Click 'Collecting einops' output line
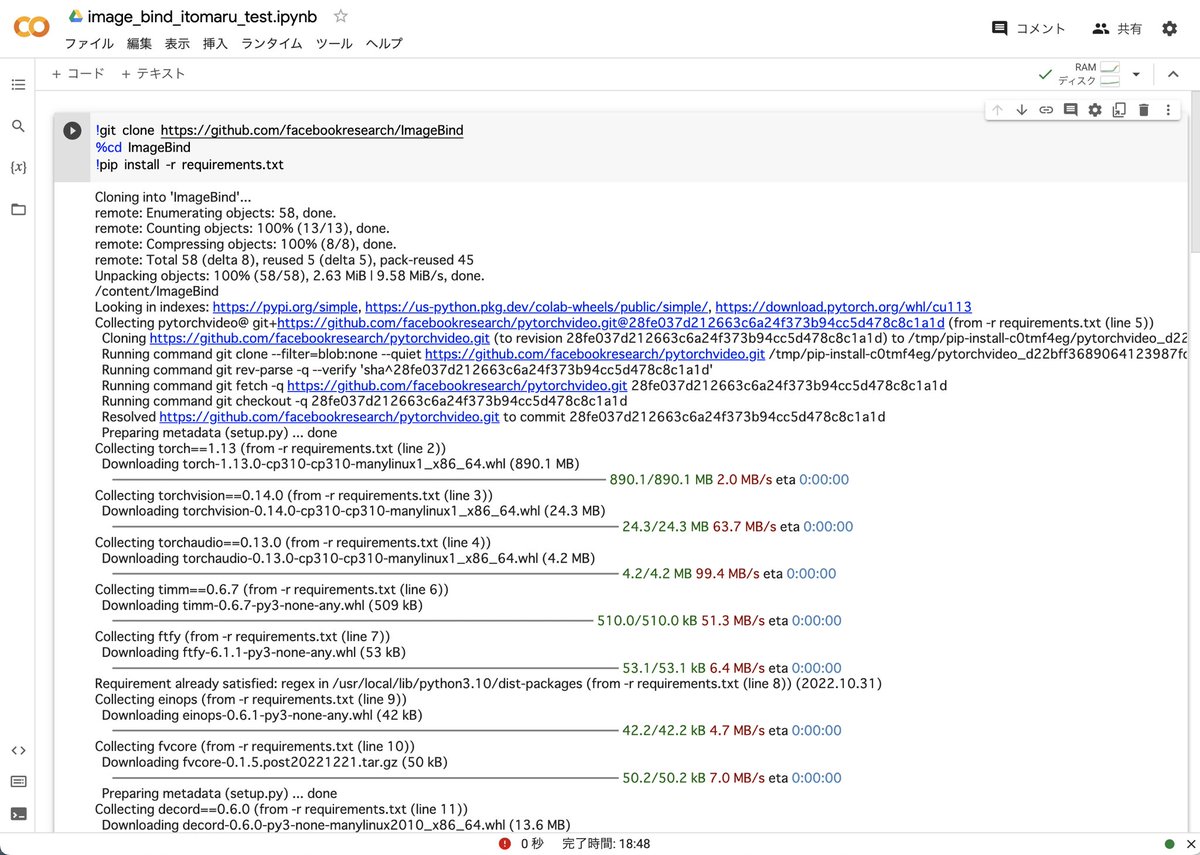The image size is (1200, 855). point(251,700)
